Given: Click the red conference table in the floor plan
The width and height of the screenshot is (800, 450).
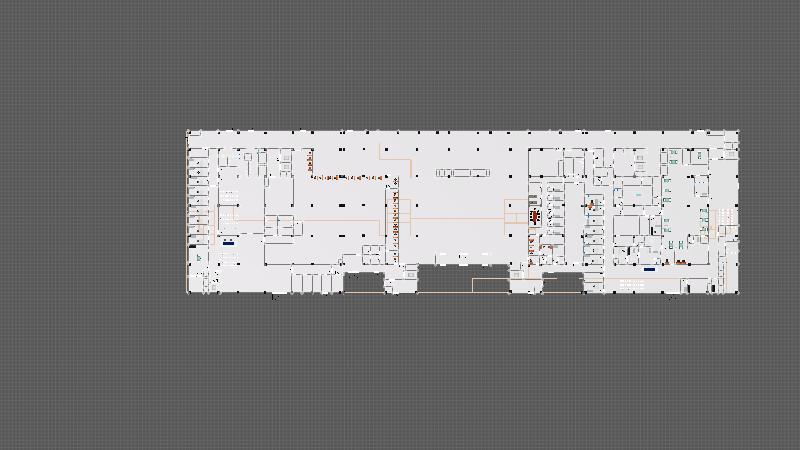Looking at the screenshot, I should (535, 215).
